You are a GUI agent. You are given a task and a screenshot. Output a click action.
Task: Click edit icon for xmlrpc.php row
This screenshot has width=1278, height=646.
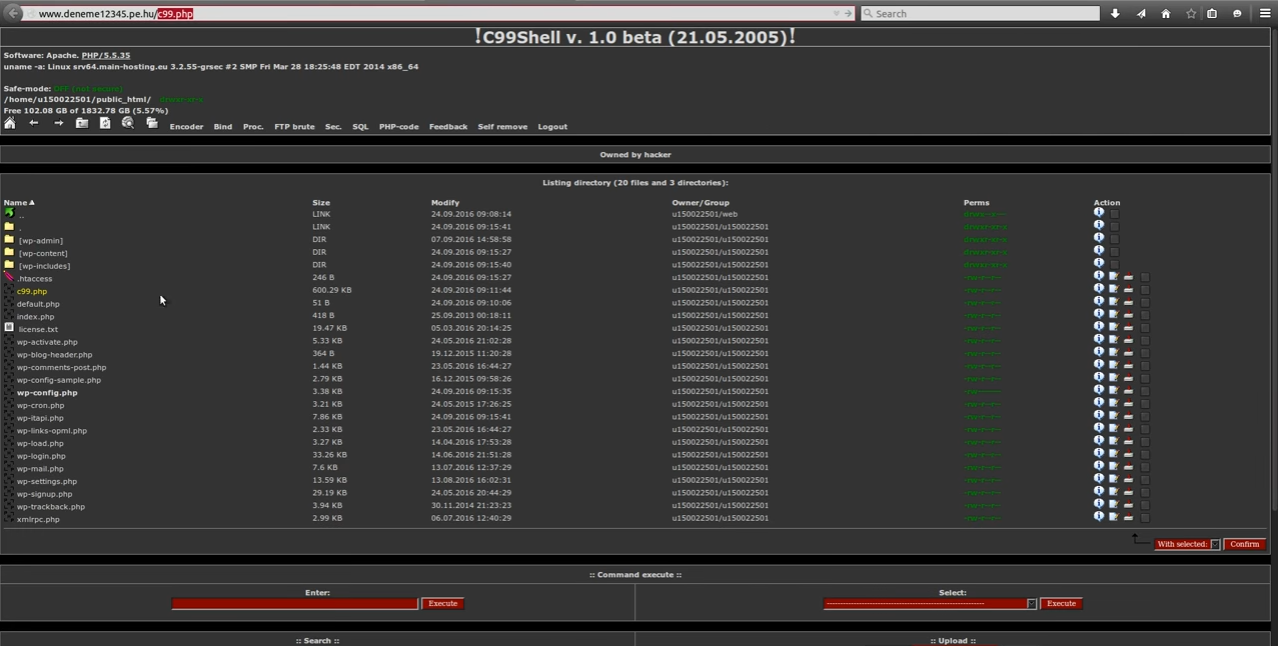coord(1113,517)
